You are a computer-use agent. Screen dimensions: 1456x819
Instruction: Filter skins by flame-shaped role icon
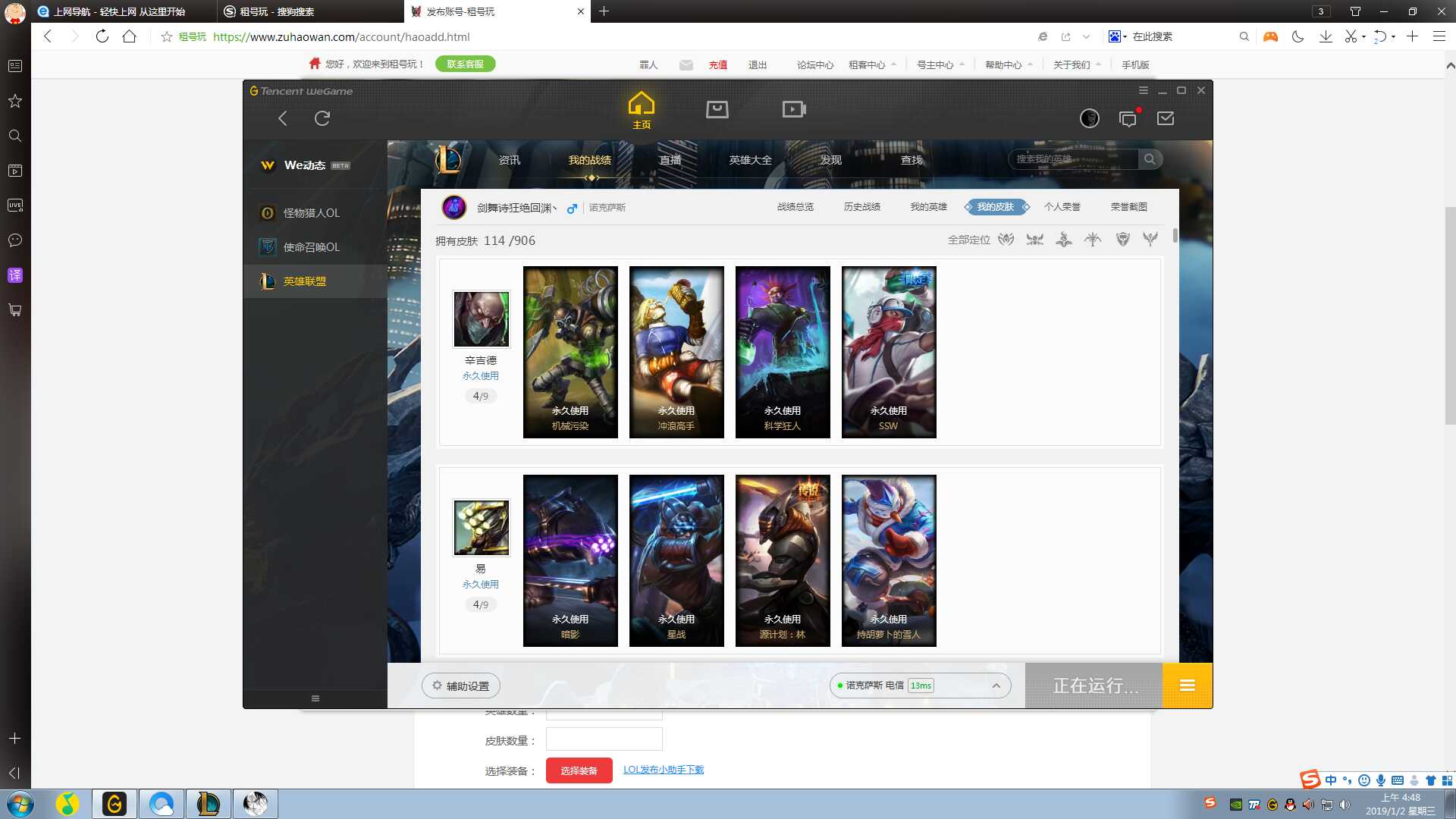(1064, 240)
